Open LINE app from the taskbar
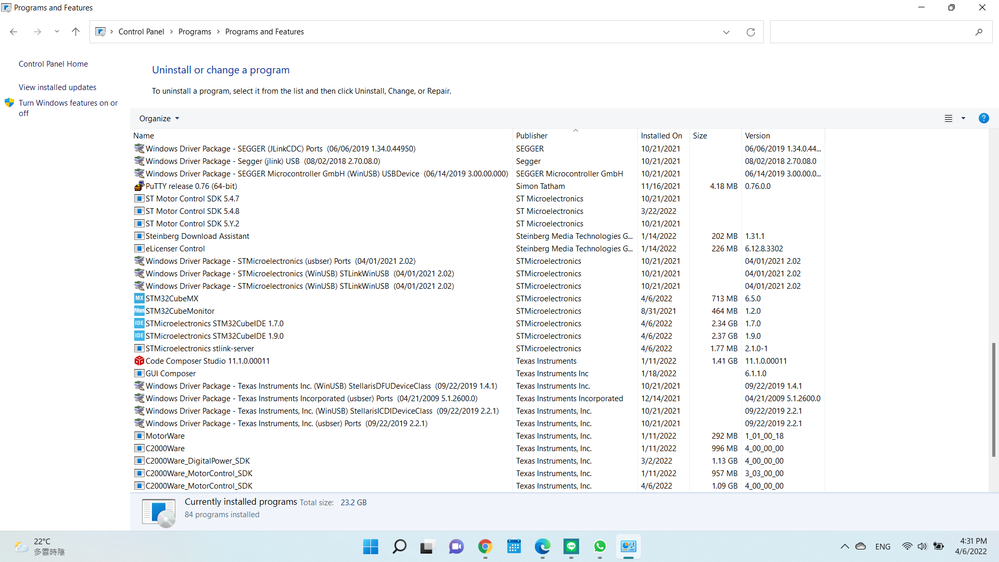This screenshot has height=562, width=999. click(571, 546)
